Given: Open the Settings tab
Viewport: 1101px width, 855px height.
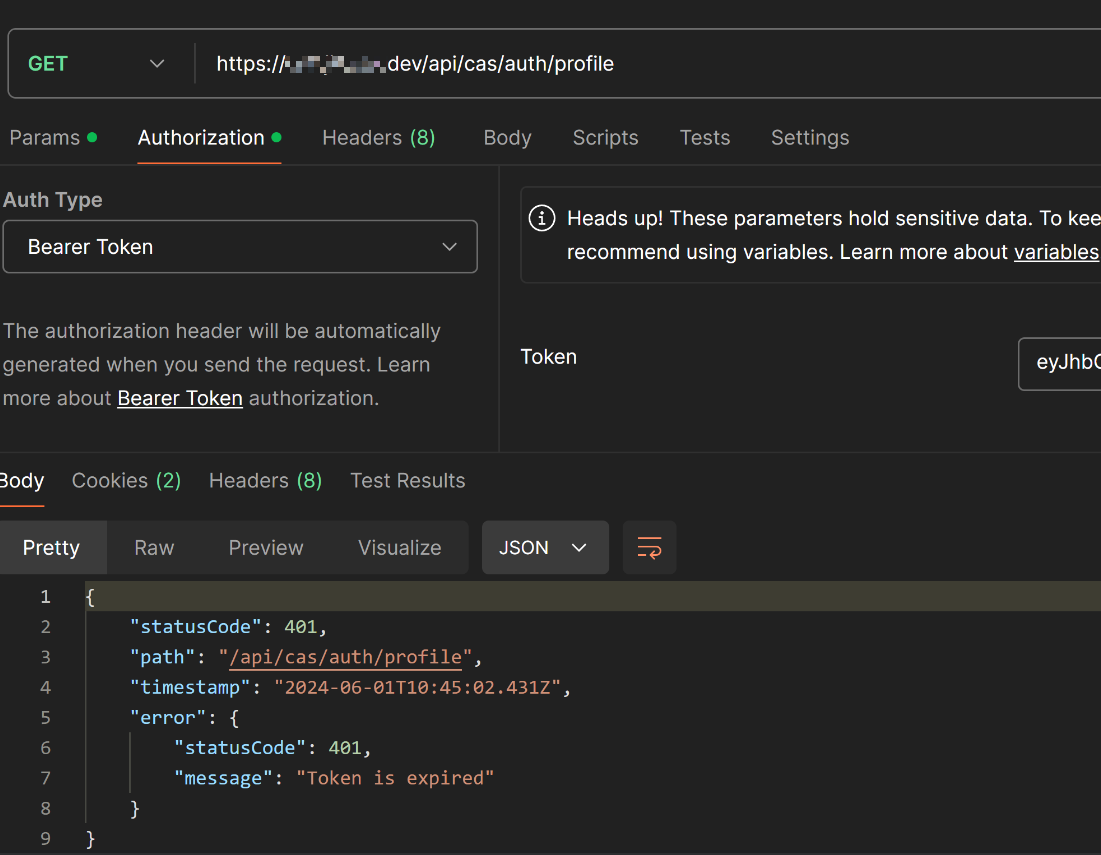Looking at the screenshot, I should click(810, 138).
